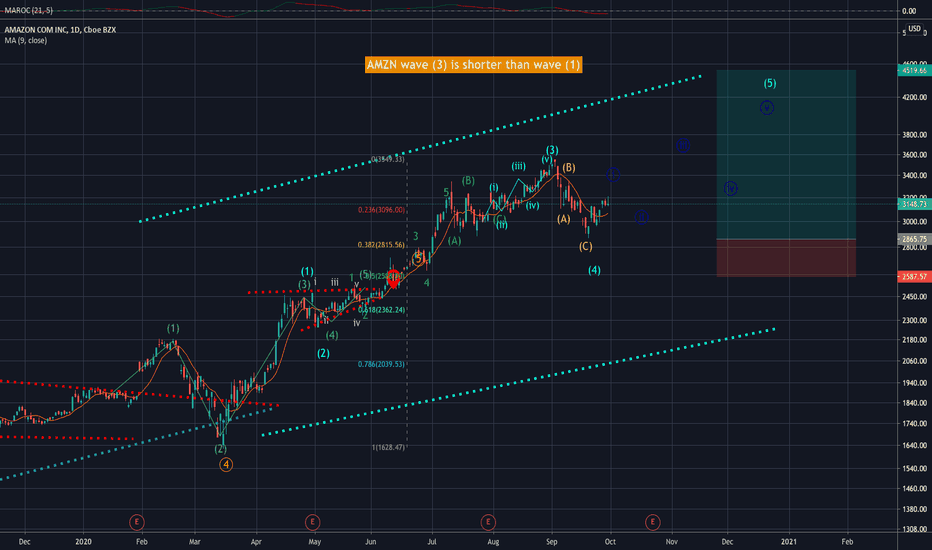Click the earnings E marker before Nov
The image size is (932, 550).
tap(653, 522)
